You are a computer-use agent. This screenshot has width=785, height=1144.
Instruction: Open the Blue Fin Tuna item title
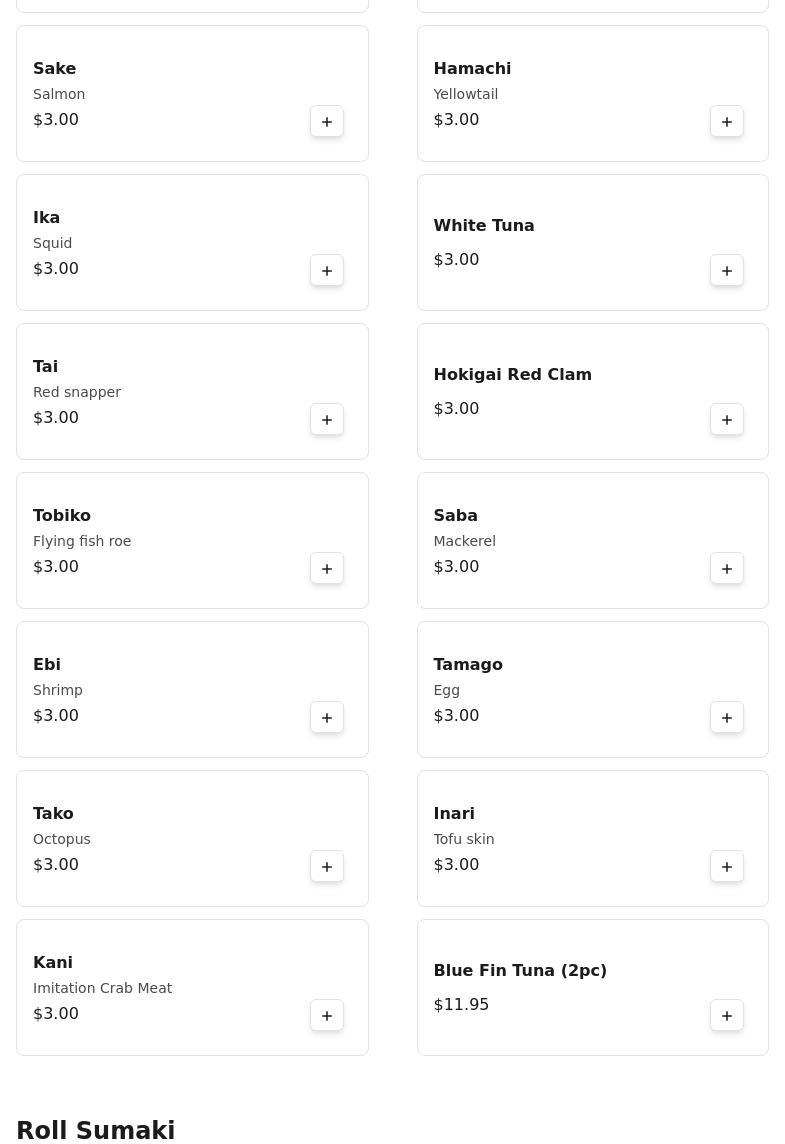tap(520, 970)
